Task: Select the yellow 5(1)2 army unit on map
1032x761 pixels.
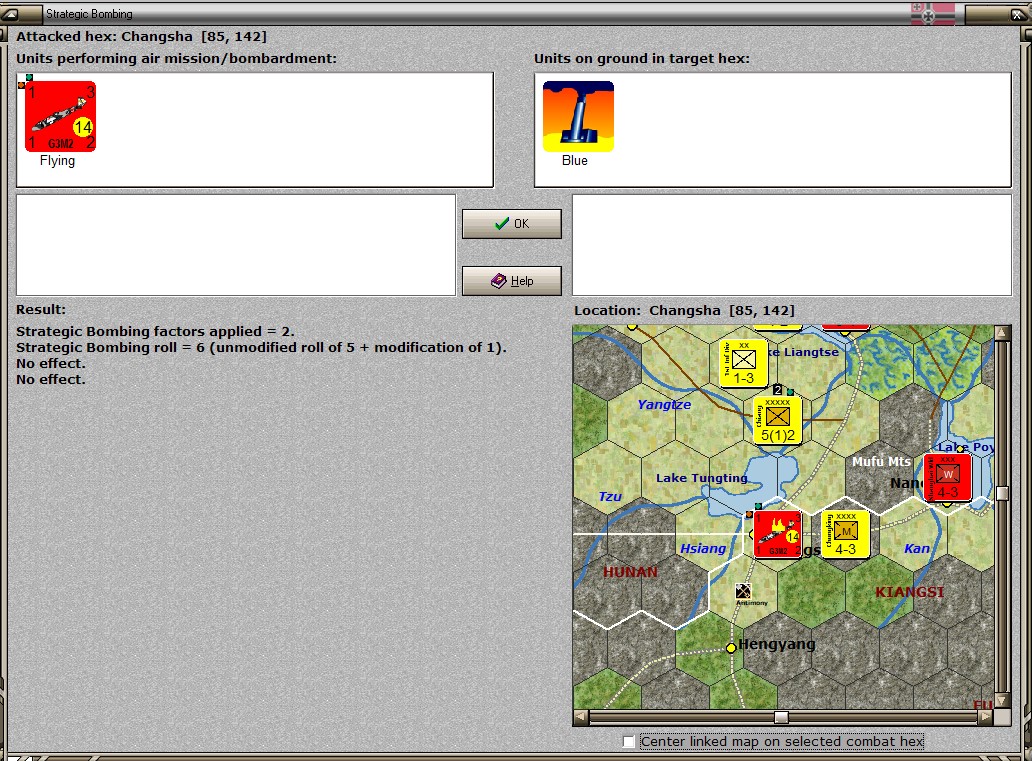Action: point(777,420)
